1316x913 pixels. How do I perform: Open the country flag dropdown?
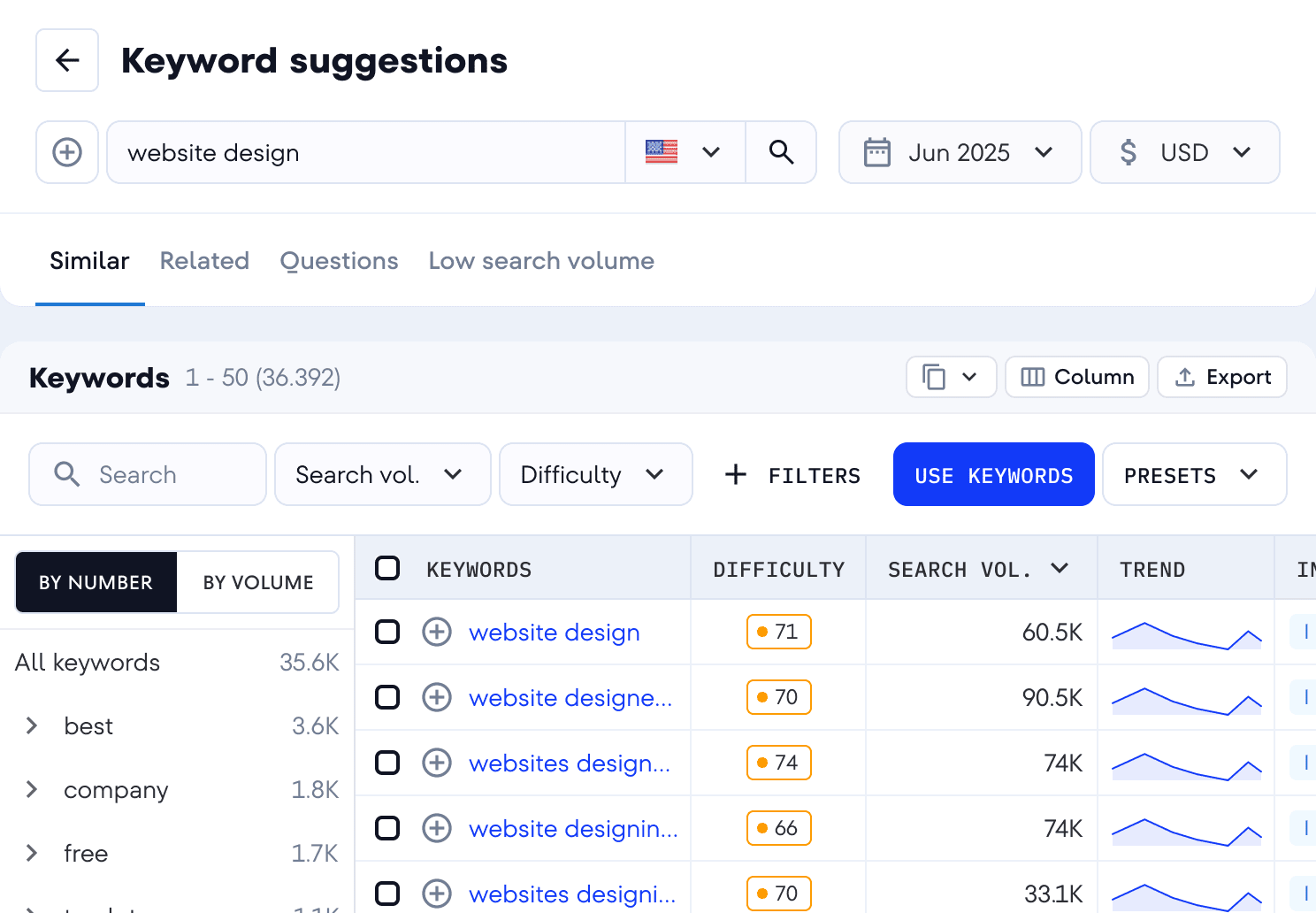point(685,152)
